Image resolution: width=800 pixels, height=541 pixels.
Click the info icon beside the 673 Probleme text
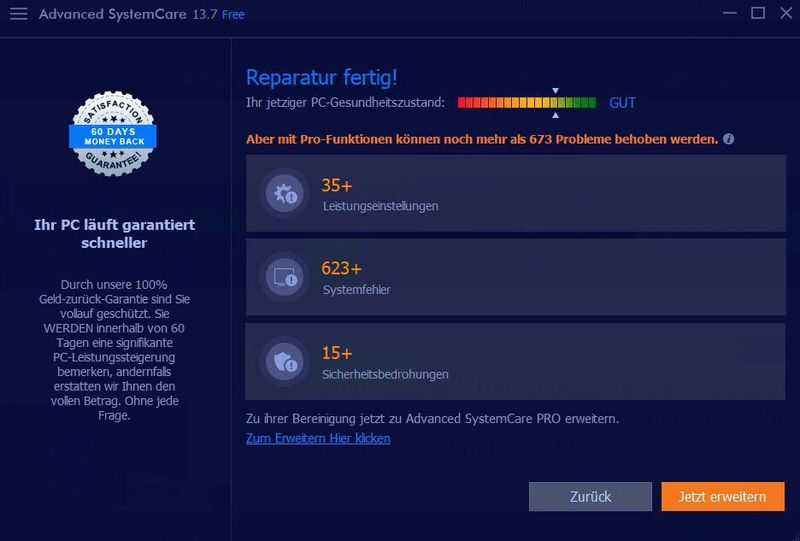pos(729,139)
